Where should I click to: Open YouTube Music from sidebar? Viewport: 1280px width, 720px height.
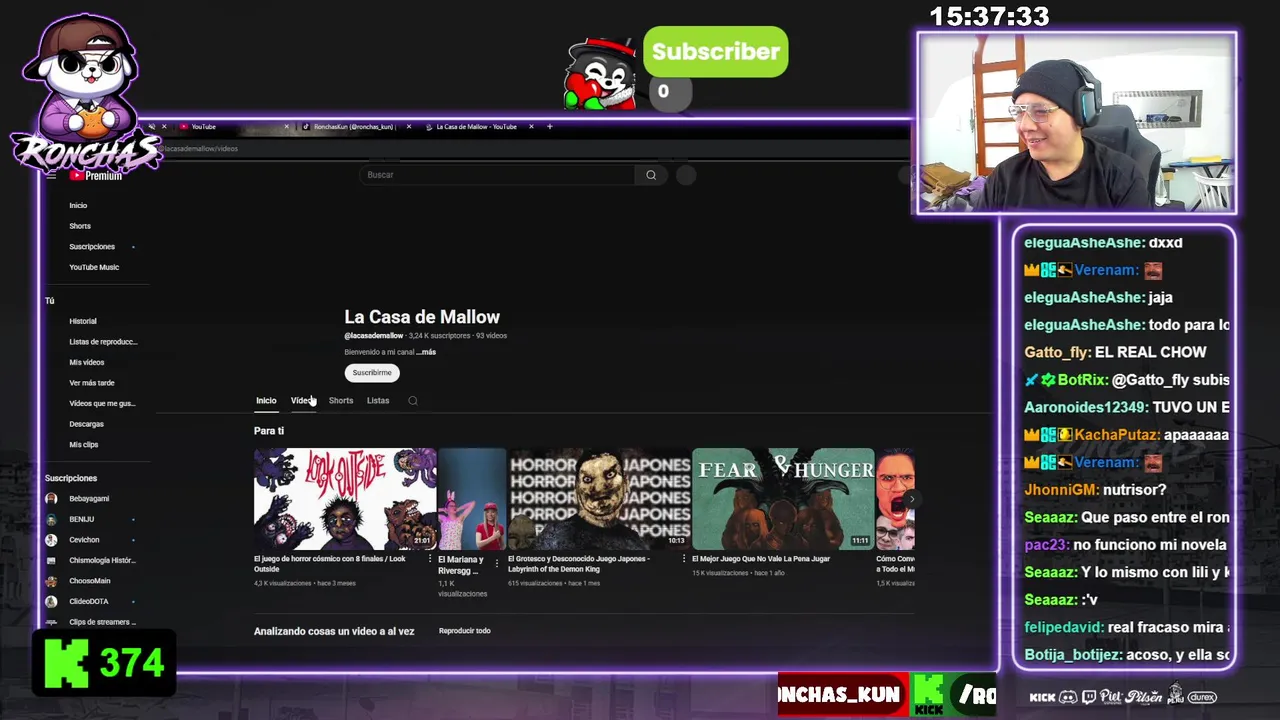point(94,267)
